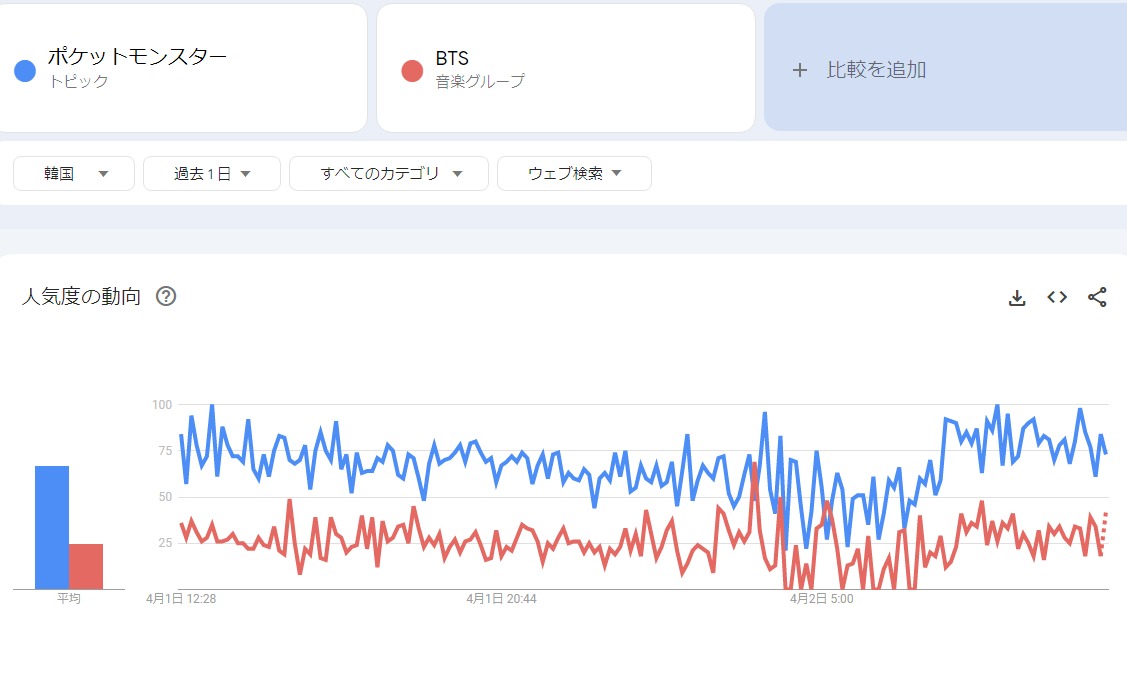The image size is (1127, 673).
Task: Click the 比較を追加 button
Action: (x=944, y=68)
